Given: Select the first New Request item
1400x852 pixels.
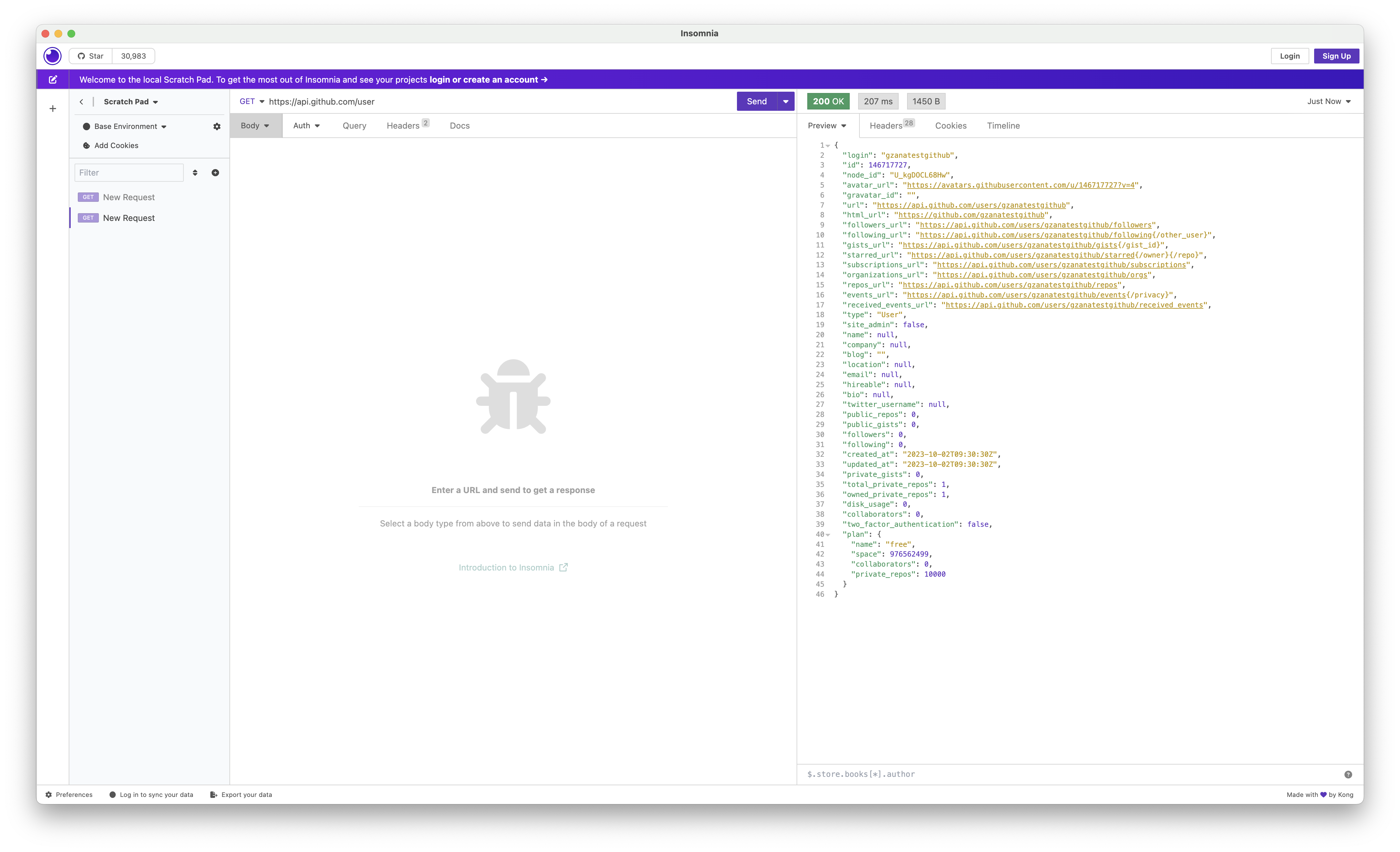Looking at the screenshot, I should pyautogui.click(x=149, y=197).
